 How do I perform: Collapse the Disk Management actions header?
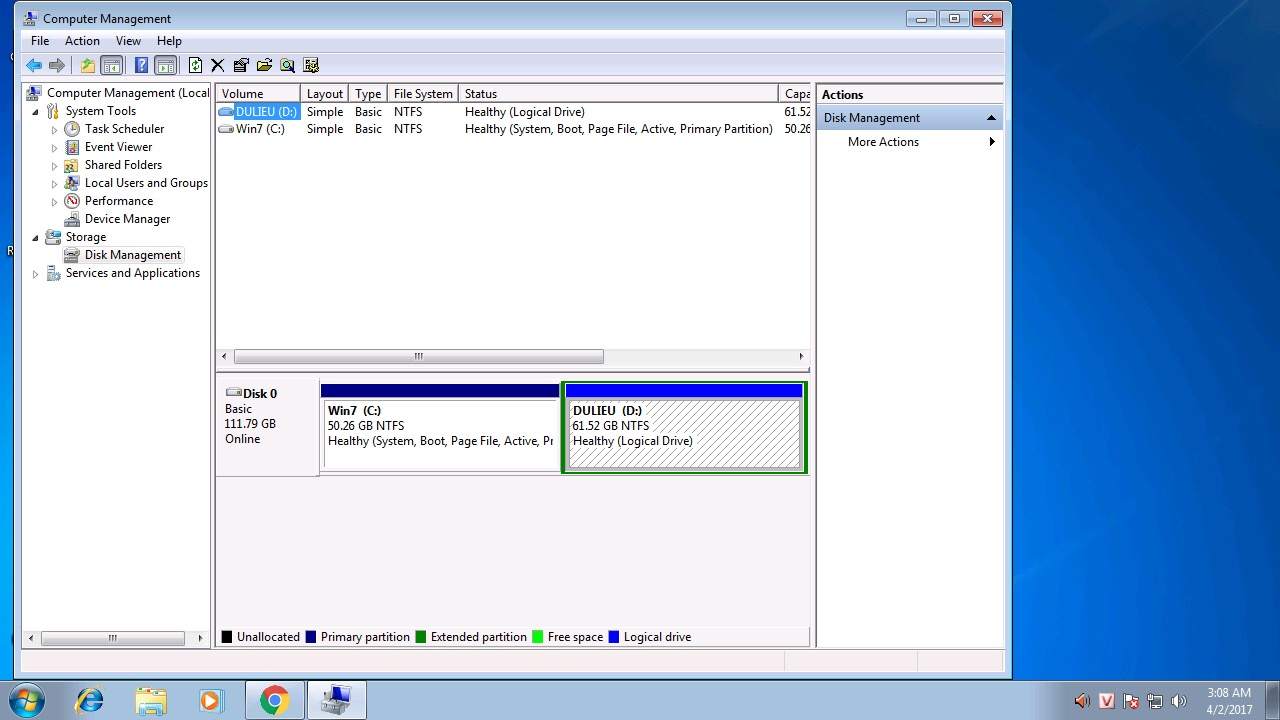(x=991, y=118)
